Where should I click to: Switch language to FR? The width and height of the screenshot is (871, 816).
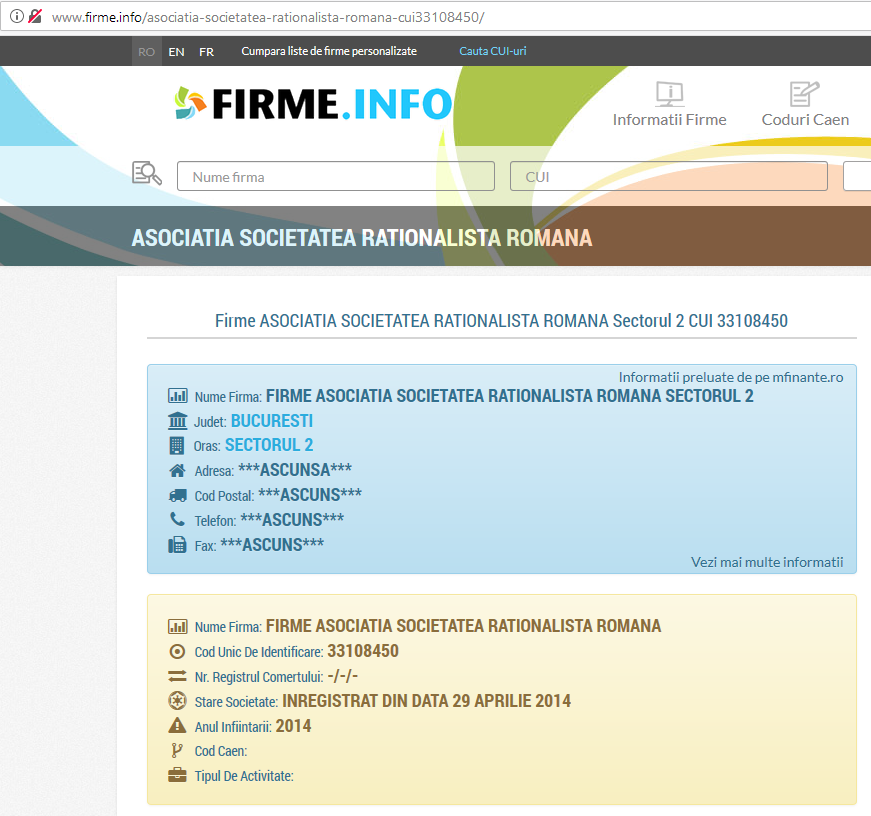pos(207,52)
